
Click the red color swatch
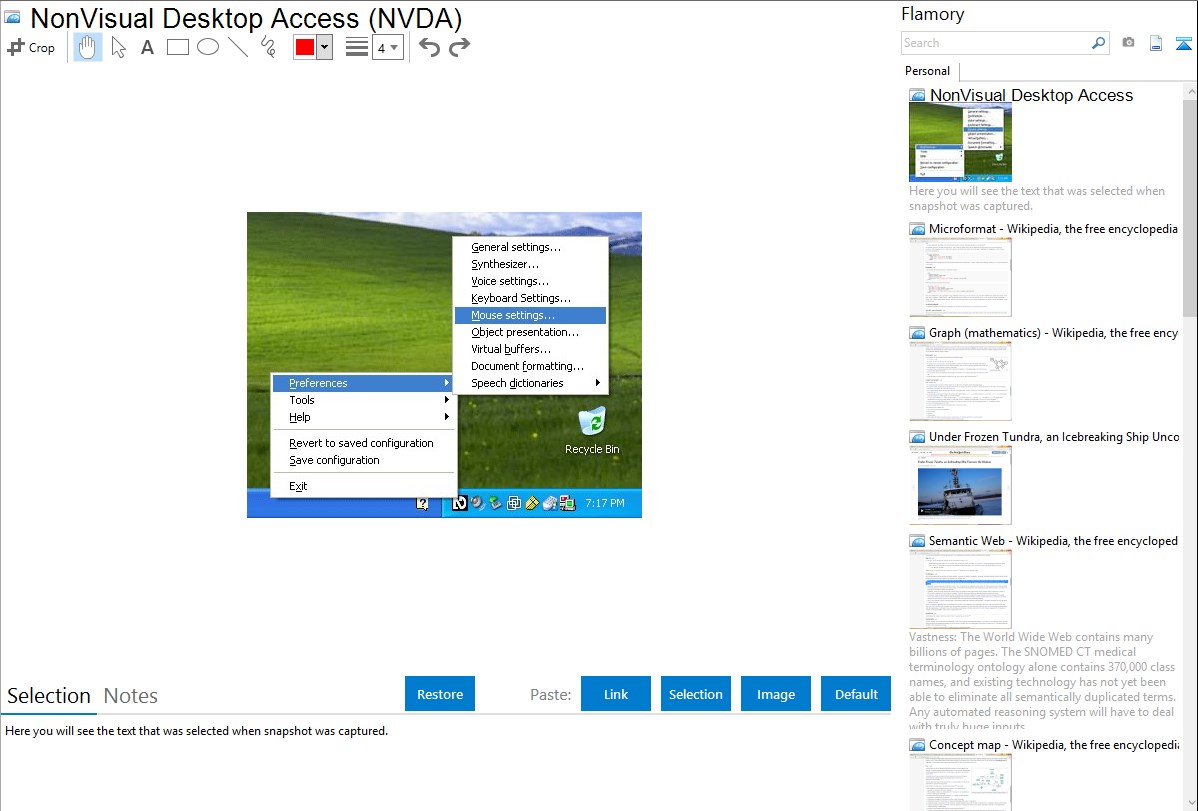(305, 47)
